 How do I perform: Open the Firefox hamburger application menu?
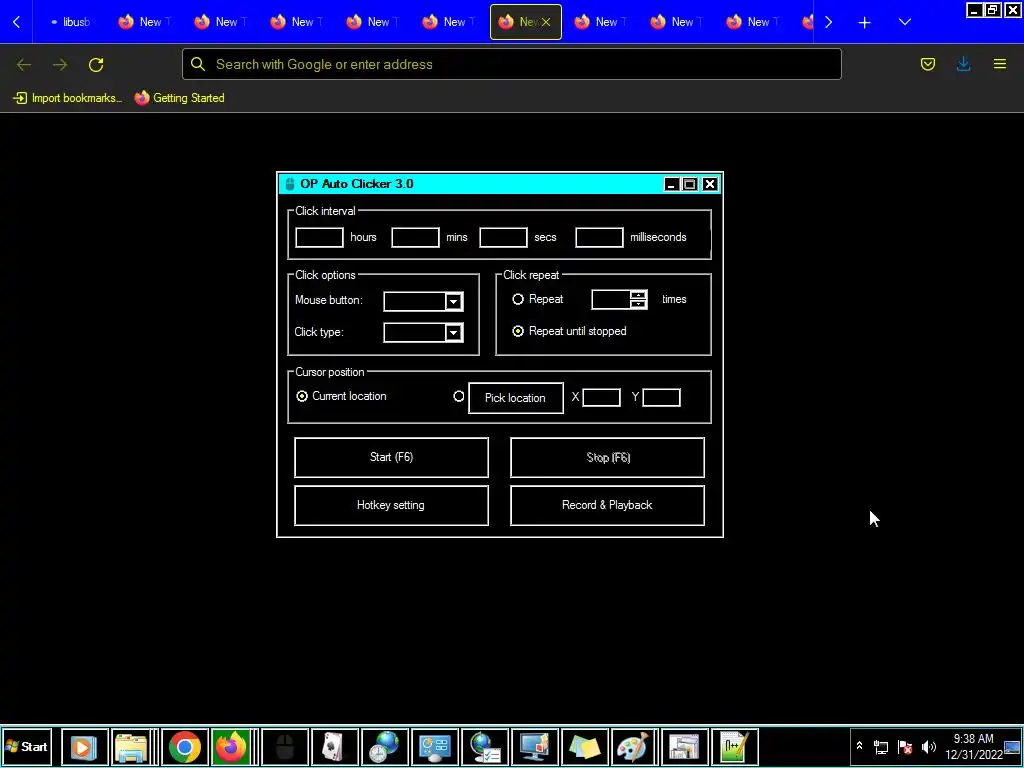(x=1000, y=64)
